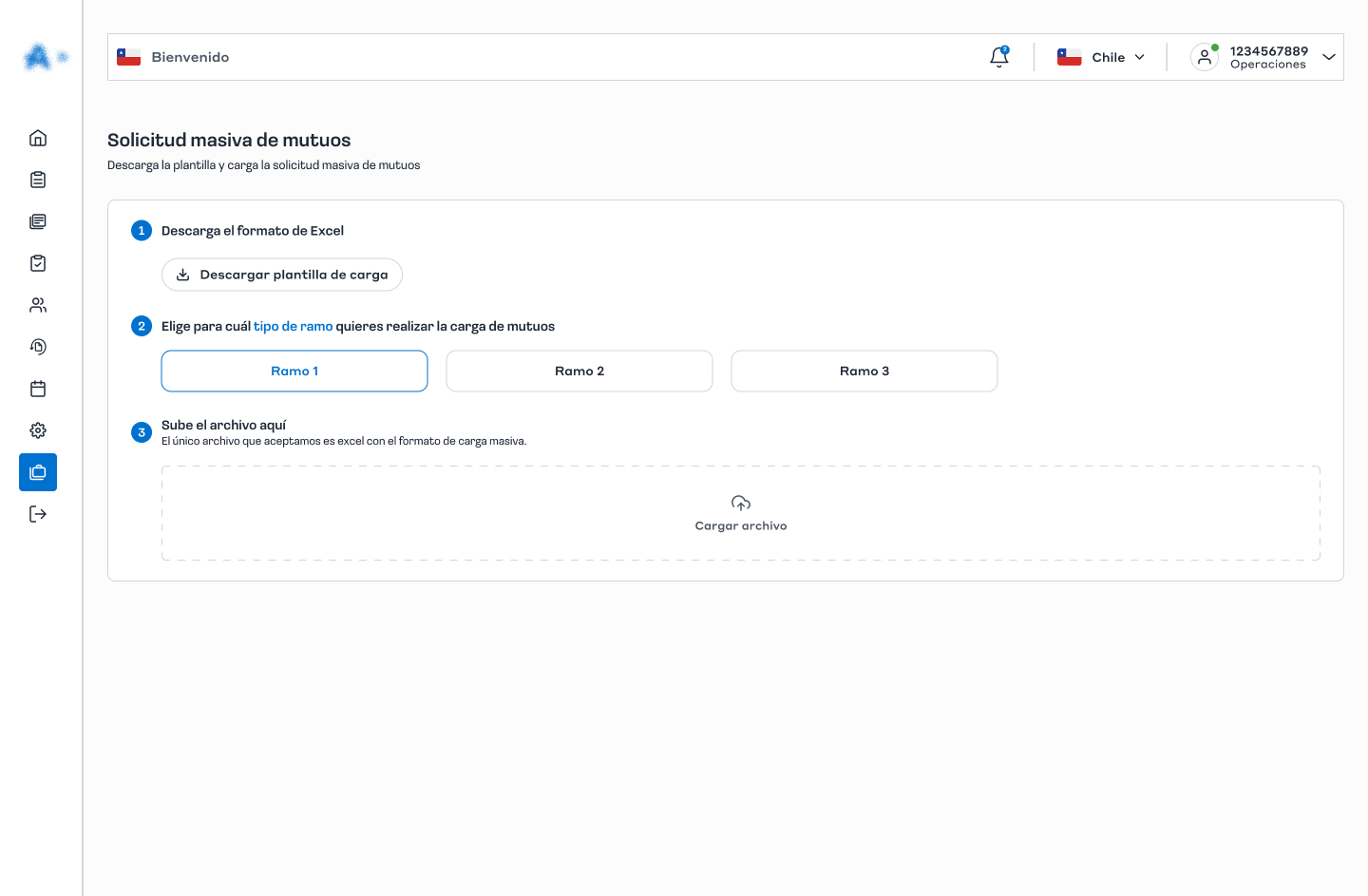
Task: Open the users icon in sidebar
Action: point(38,305)
